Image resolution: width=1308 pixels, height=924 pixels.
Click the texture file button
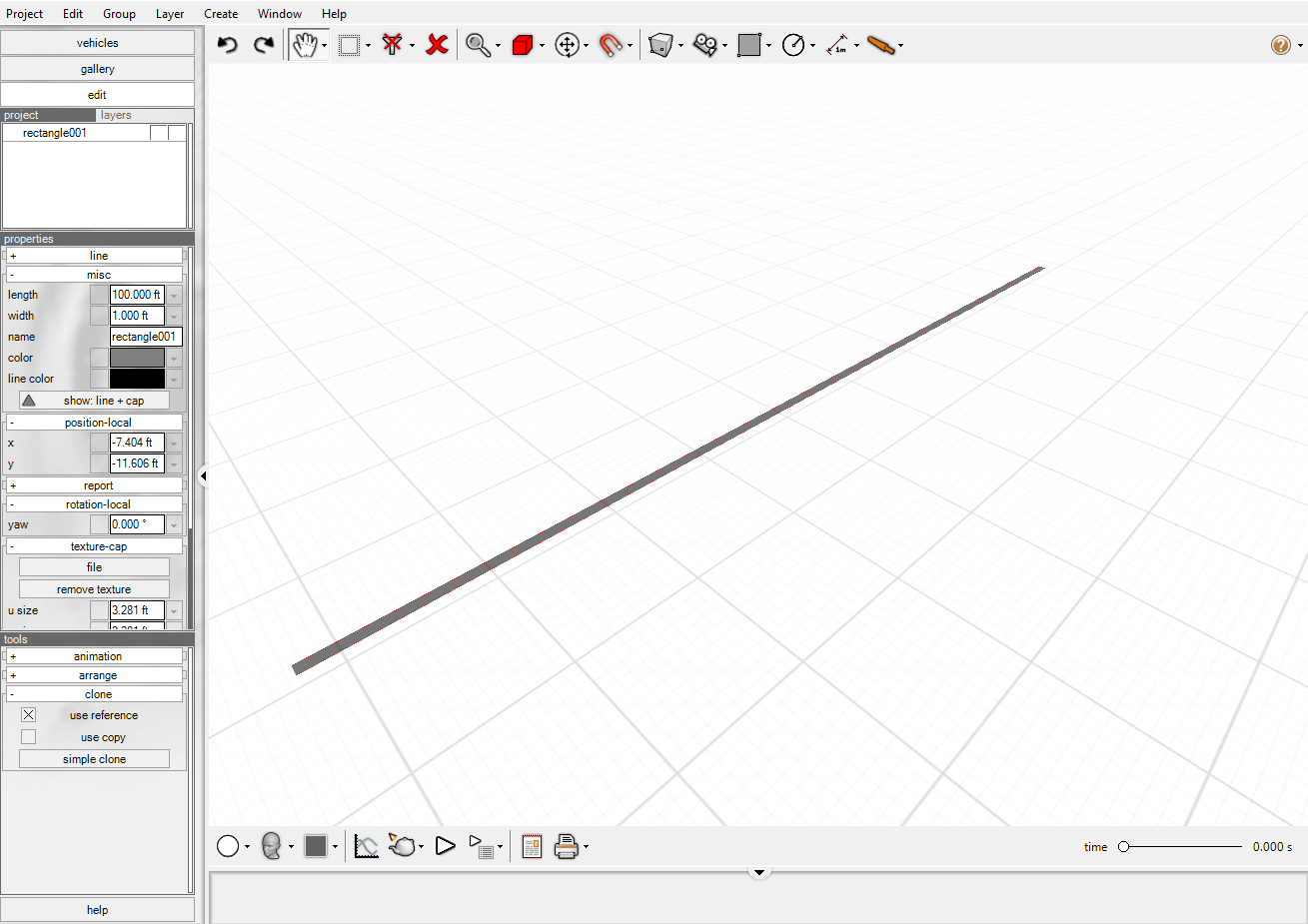click(94, 567)
